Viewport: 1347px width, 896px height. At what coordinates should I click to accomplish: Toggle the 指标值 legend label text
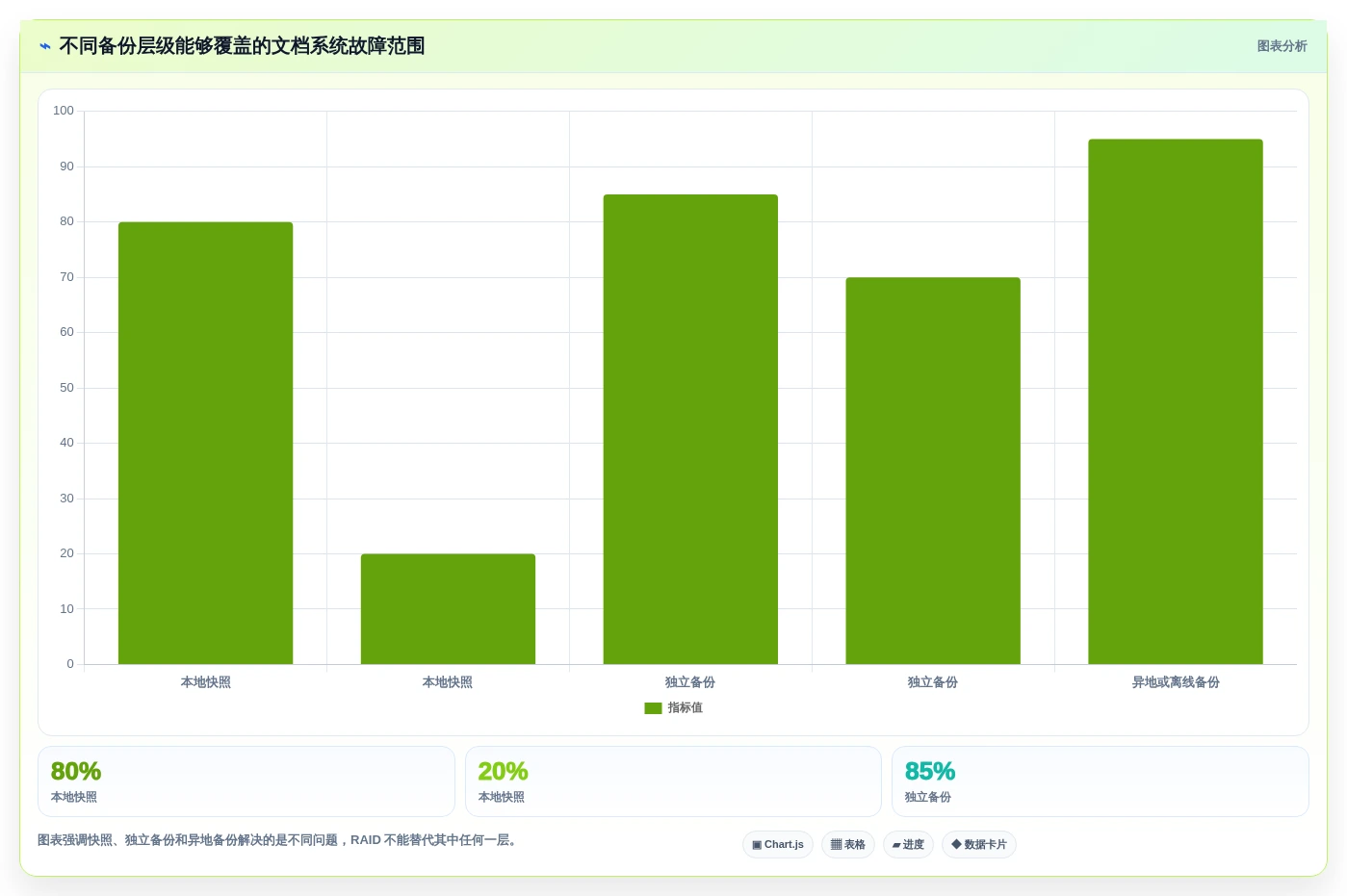click(686, 708)
